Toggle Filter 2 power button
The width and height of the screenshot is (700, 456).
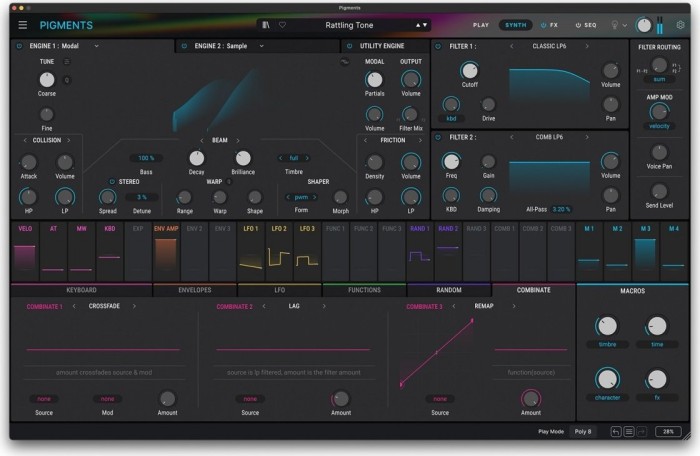click(438, 138)
